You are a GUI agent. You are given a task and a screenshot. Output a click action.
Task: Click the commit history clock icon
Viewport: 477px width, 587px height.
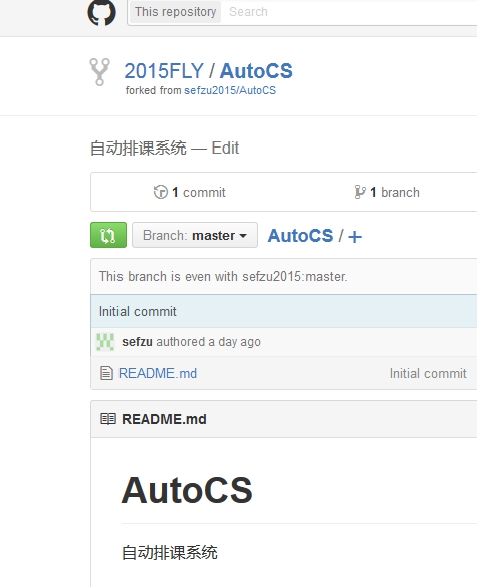click(161, 192)
